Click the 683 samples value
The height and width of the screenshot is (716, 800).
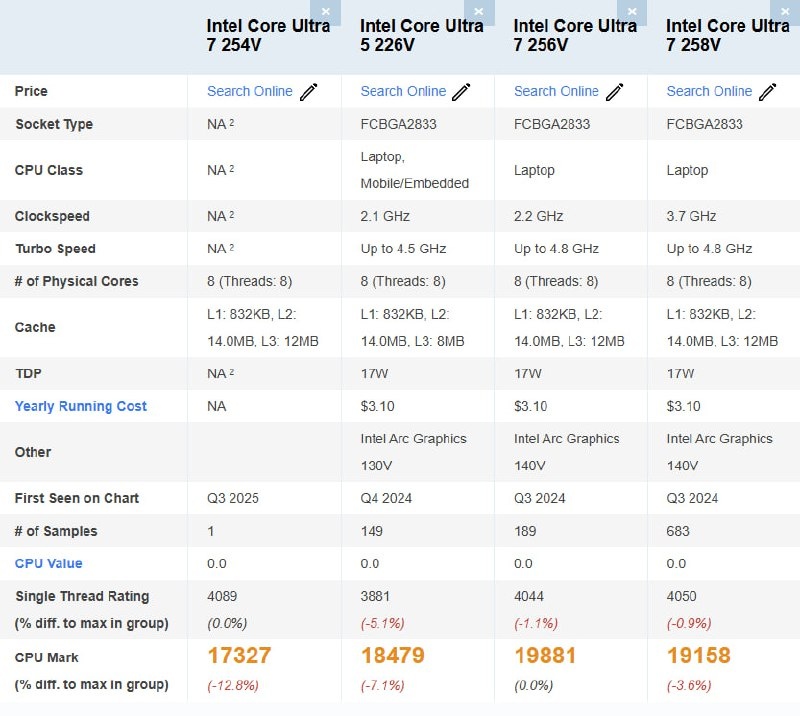(x=678, y=531)
